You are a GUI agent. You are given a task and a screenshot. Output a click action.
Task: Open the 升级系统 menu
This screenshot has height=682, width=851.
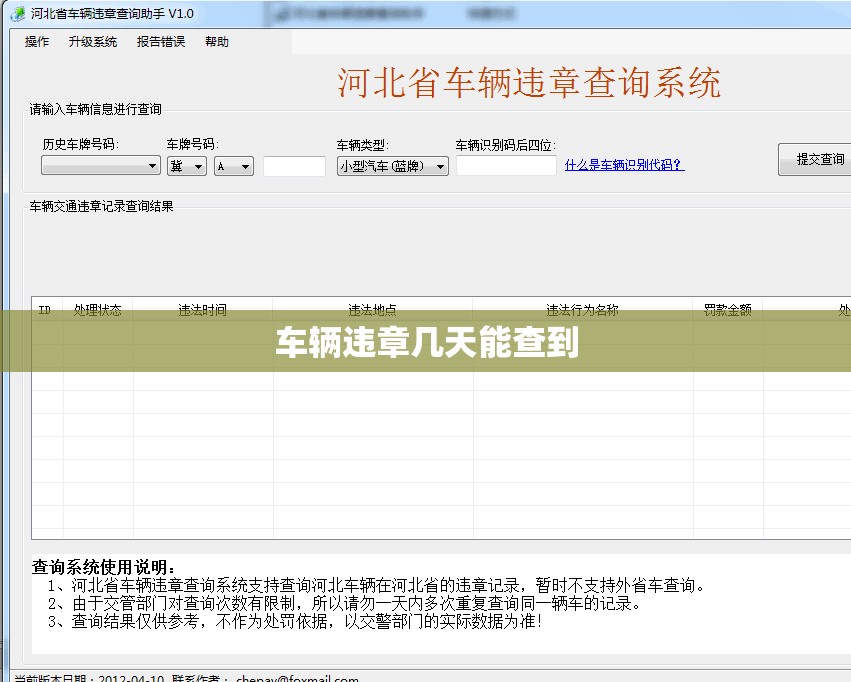coord(93,42)
